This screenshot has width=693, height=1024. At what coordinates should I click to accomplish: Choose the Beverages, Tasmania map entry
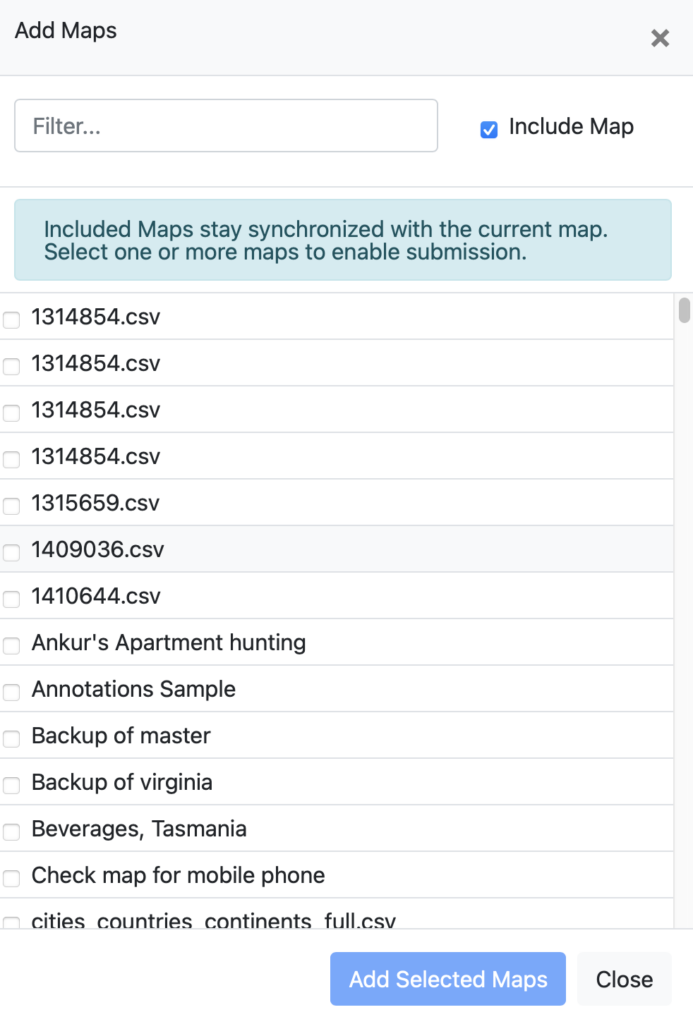(139, 829)
